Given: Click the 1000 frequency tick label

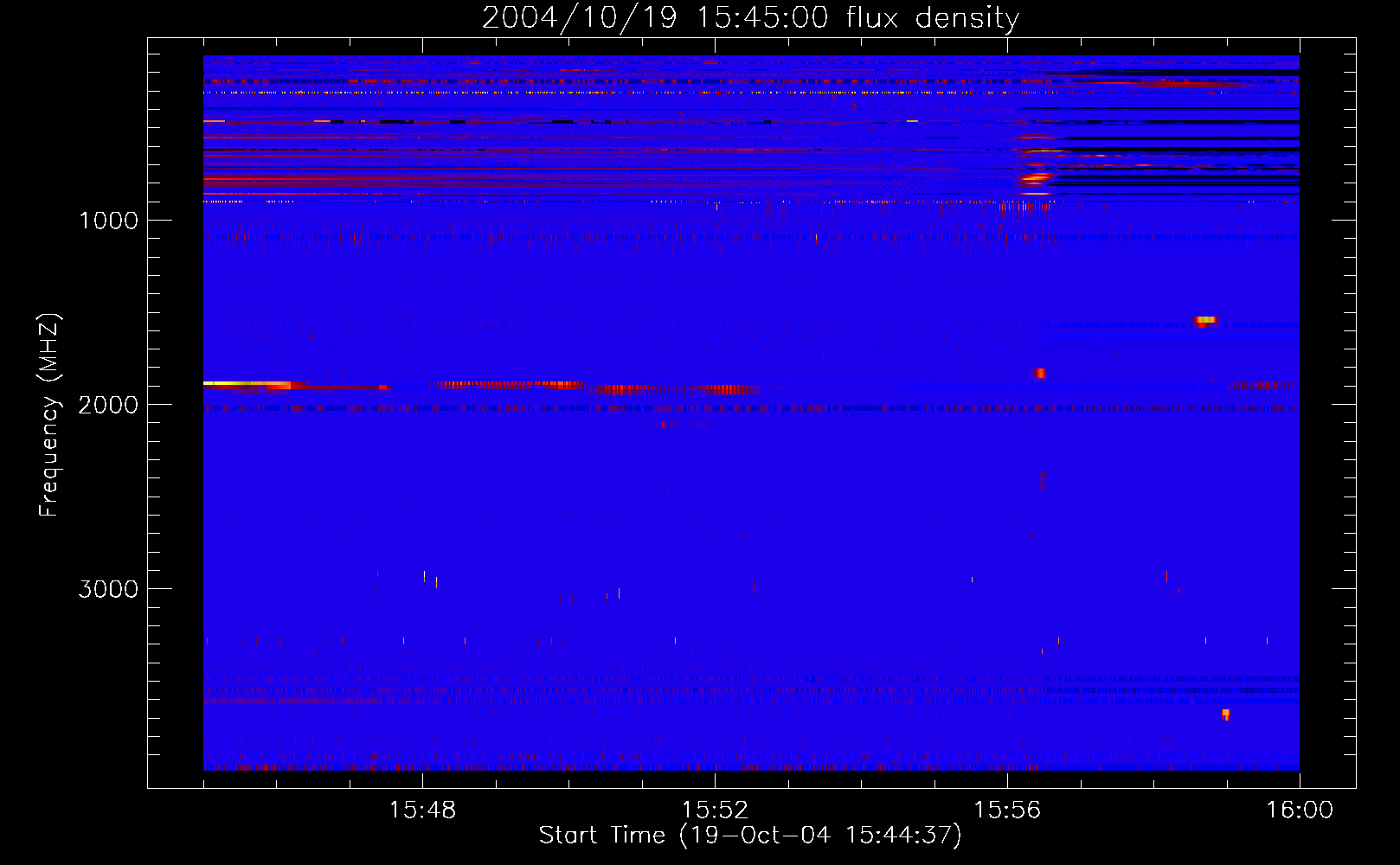Looking at the screenshot, I should pos(108,221).
